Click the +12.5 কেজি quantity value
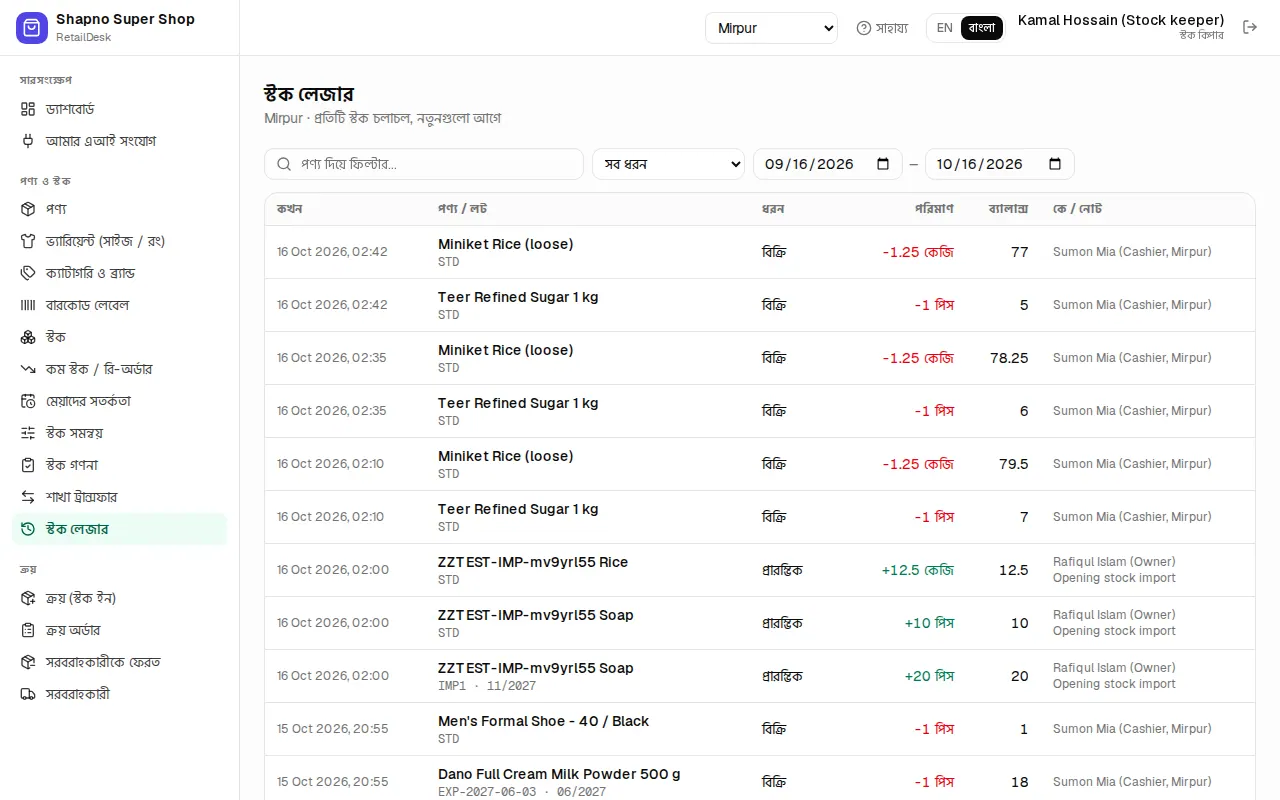Image resolution: width=1280 pixels, height=800 pixels. pyautogui.click(x=918, y=570)
